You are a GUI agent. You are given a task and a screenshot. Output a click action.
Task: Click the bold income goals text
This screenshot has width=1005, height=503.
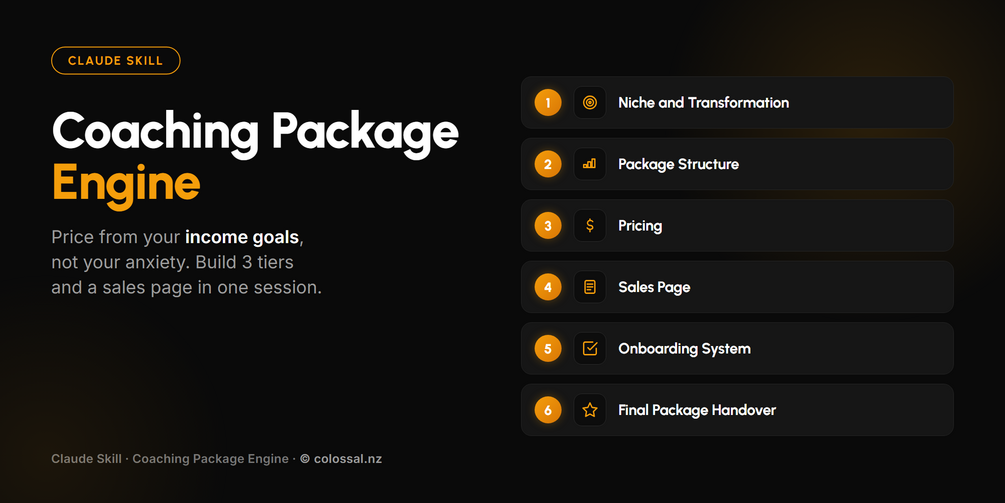tap(242, 238)
